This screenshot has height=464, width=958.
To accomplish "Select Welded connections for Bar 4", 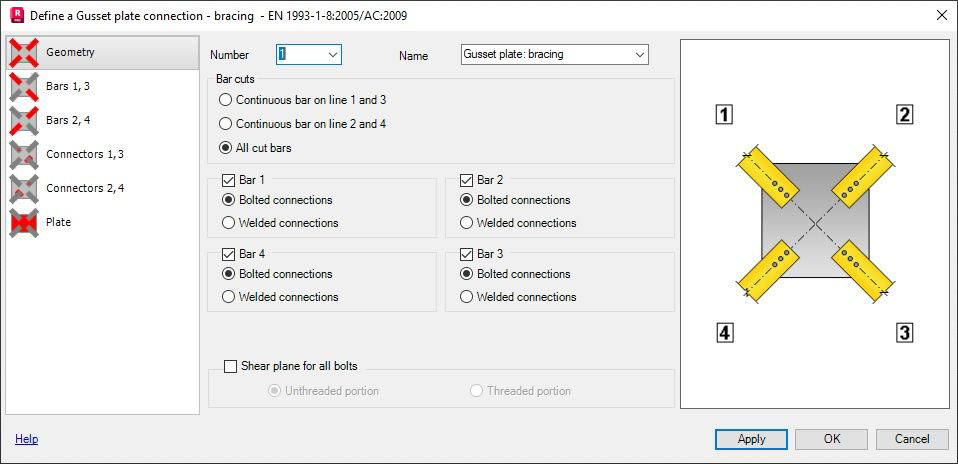I will coord(229,297).
